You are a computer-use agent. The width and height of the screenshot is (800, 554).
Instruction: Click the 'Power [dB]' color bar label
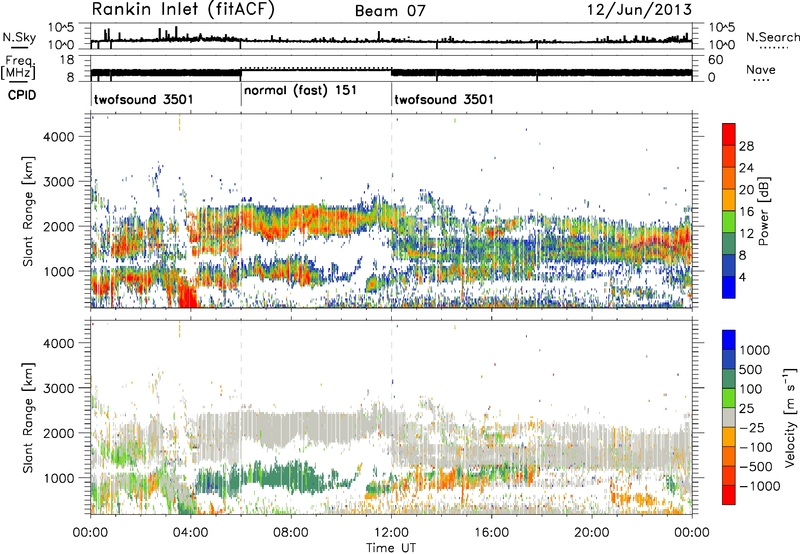point(763,211)
